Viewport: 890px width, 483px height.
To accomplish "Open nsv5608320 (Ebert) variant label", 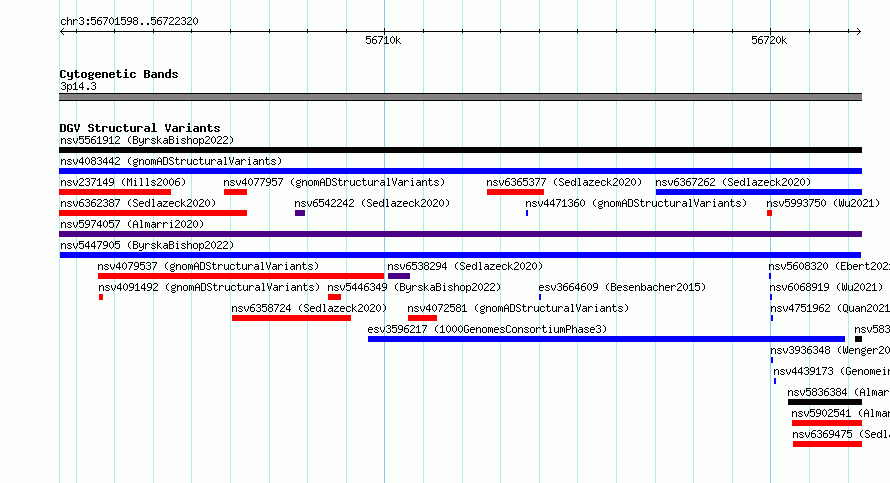I will click(x=829, y=266).
